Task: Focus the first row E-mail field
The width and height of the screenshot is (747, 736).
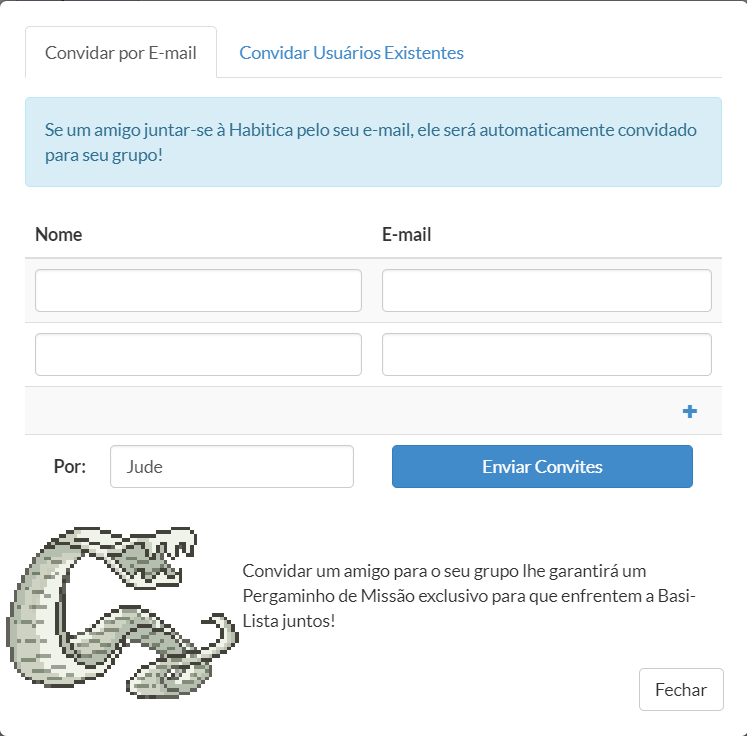Action: (546, 290)
